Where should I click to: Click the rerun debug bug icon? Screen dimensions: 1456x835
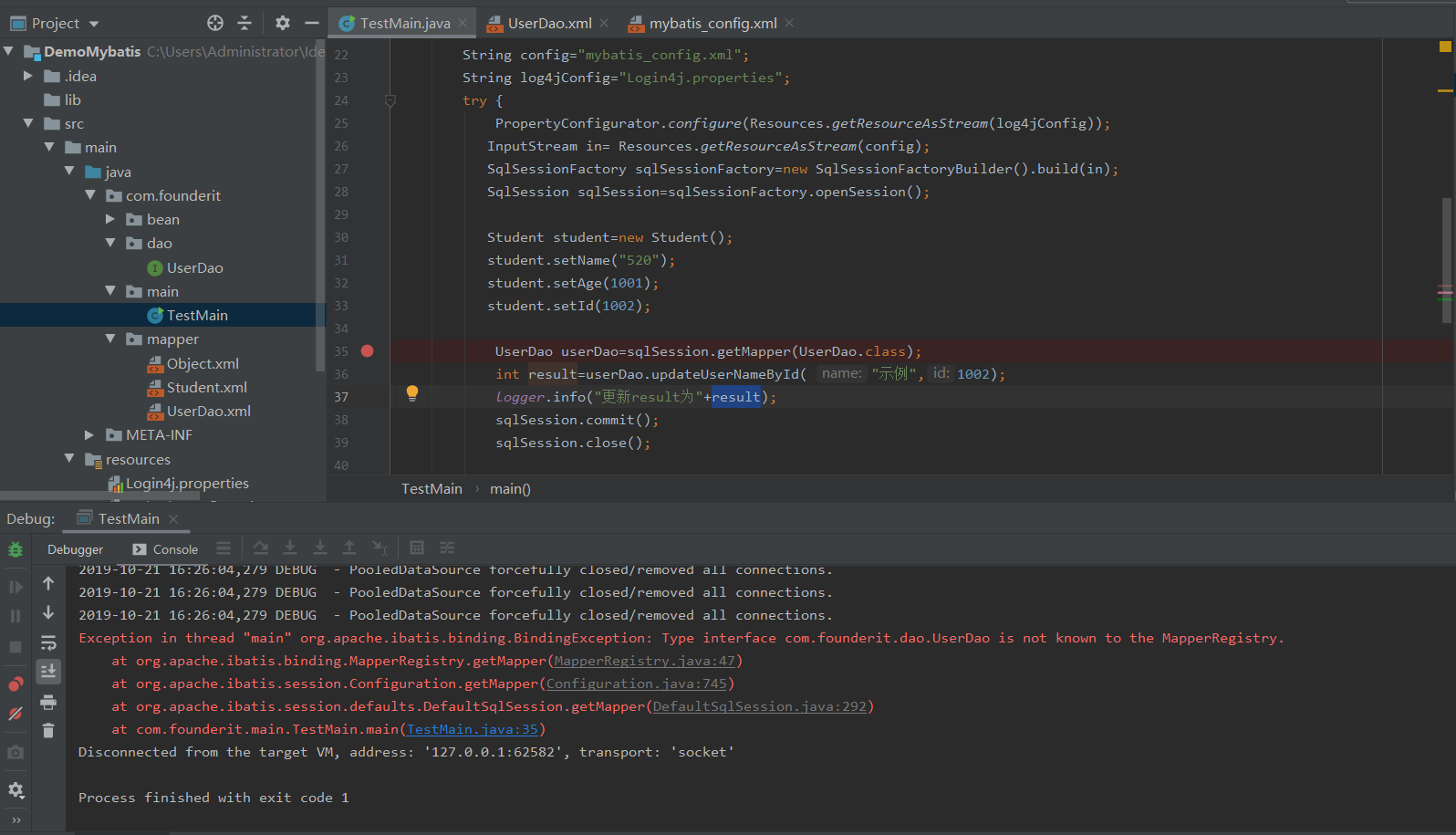[16, 549]
